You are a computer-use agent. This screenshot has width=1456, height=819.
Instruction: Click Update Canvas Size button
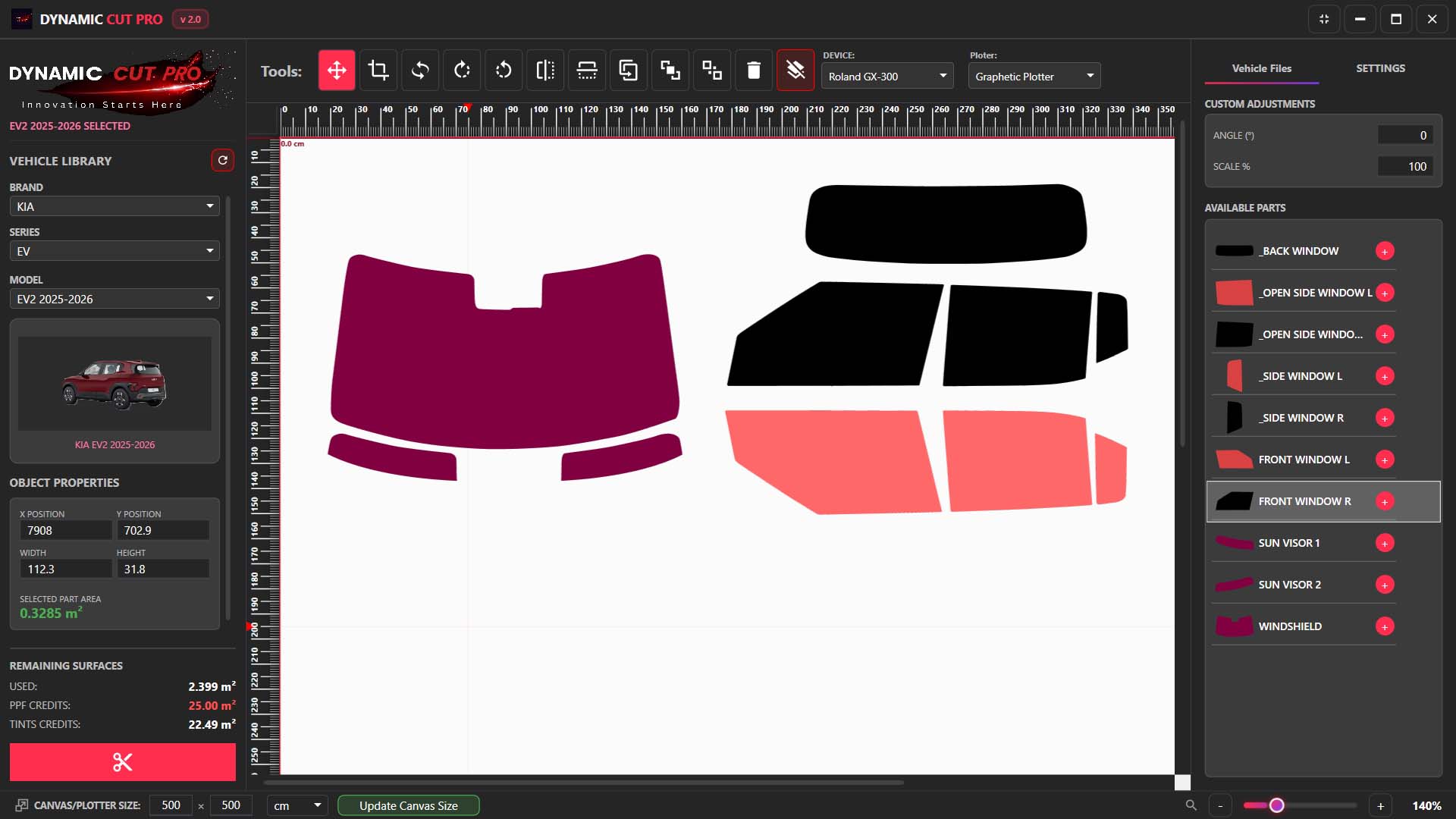409,805
